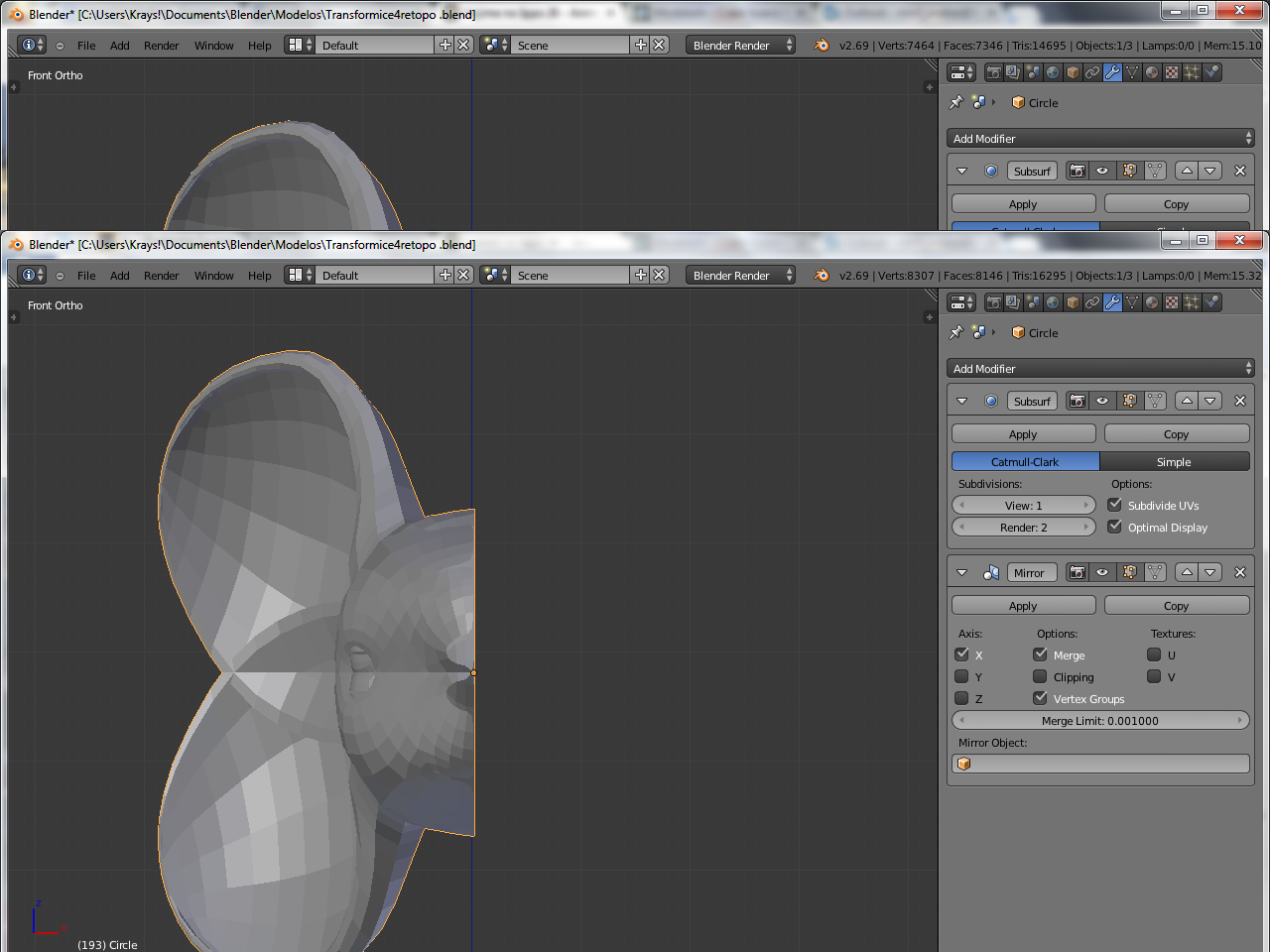
Task: Toggle the Optimal Display checkbox
Action: click(x=1114, y=527)
